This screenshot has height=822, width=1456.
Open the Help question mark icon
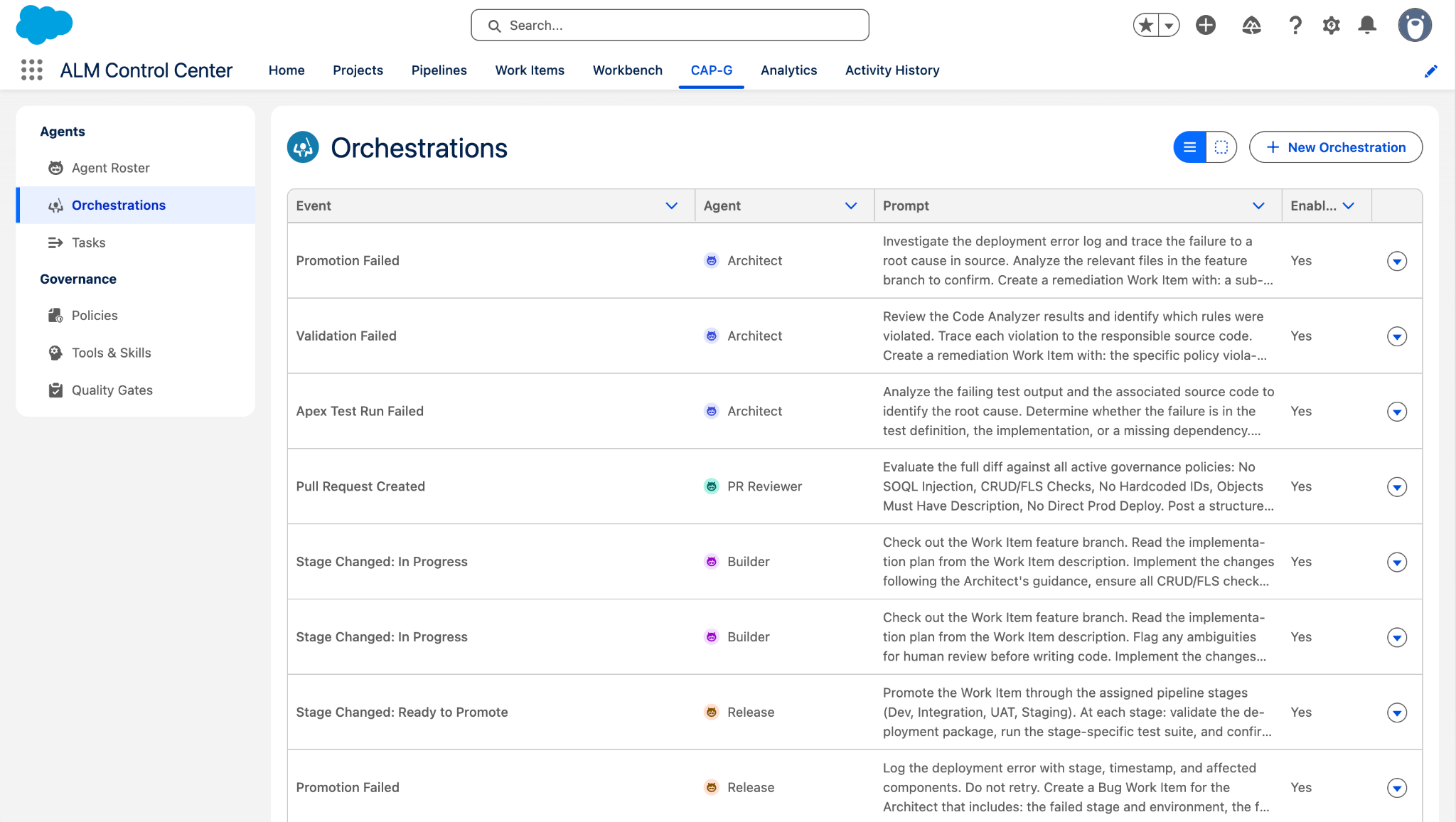pos(1295,26)
